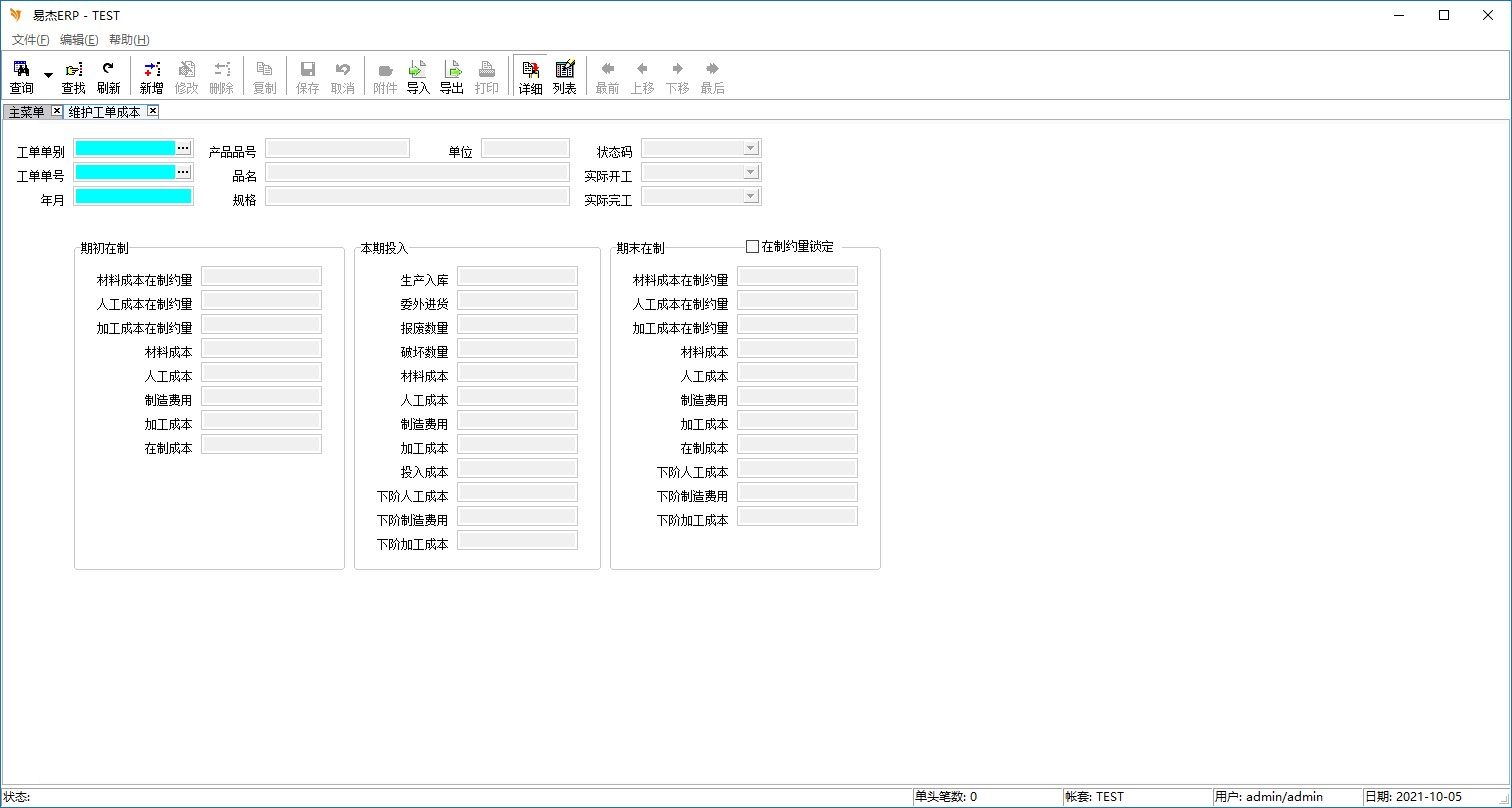
Task: Click the browse button next to 工单单号
Action: point(183,172)
